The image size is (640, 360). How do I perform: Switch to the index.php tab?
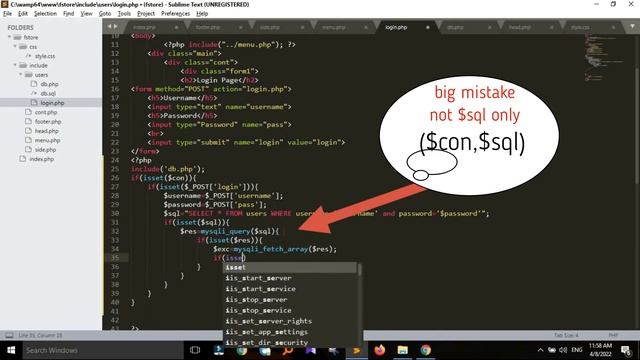144,27
